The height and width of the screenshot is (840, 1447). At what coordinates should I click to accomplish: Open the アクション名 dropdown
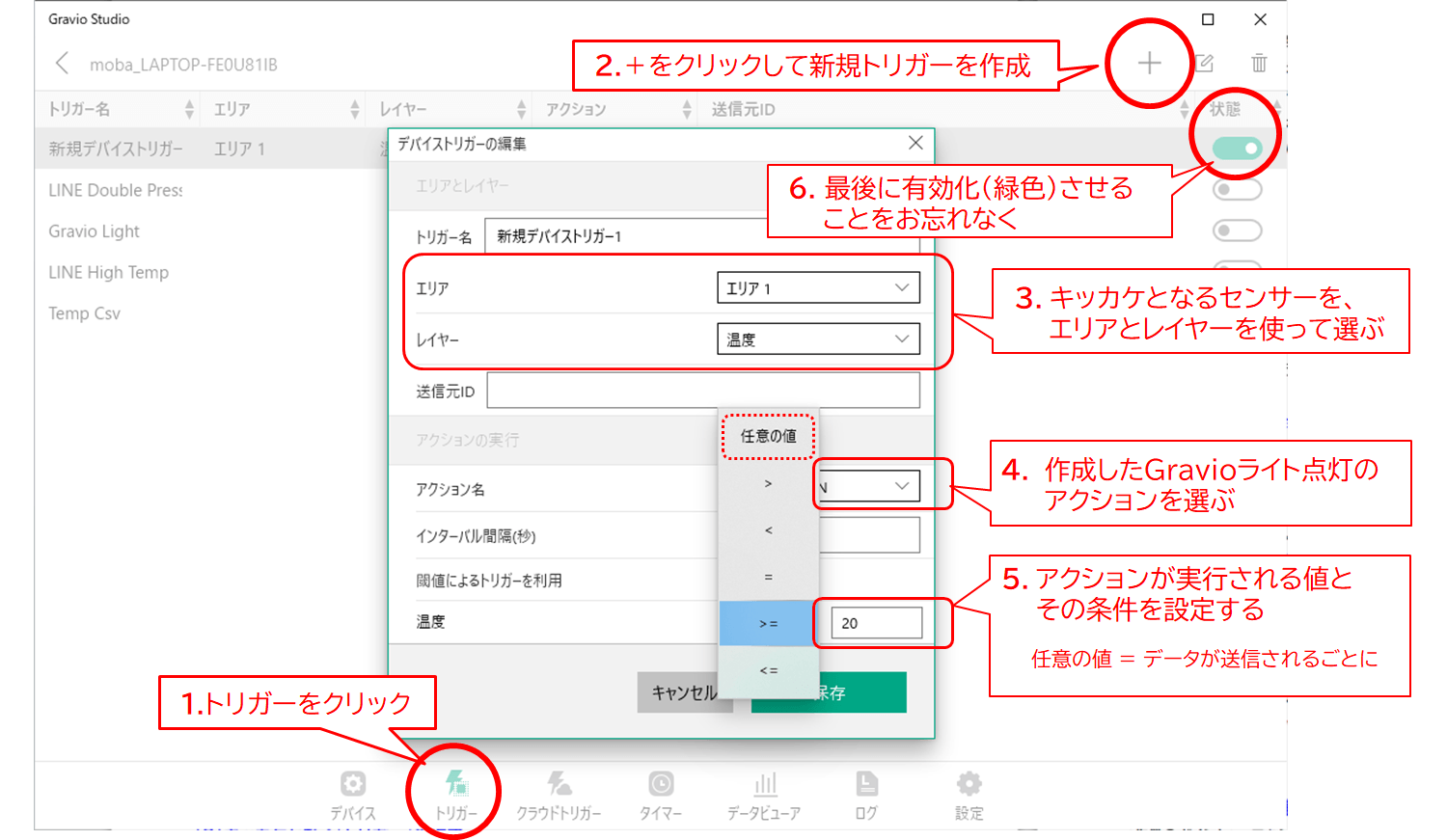point(869,486)
